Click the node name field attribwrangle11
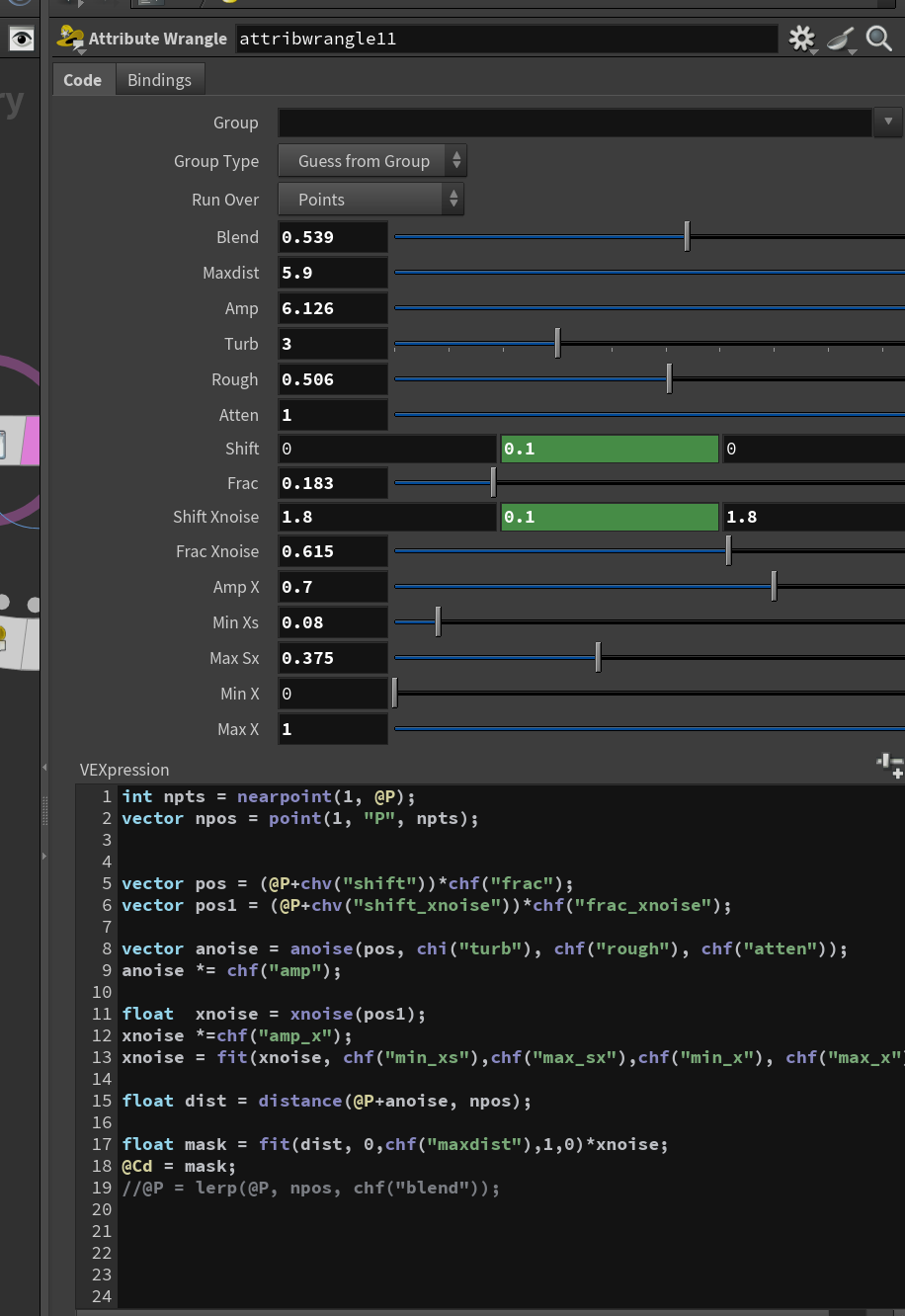 [505, 39]
